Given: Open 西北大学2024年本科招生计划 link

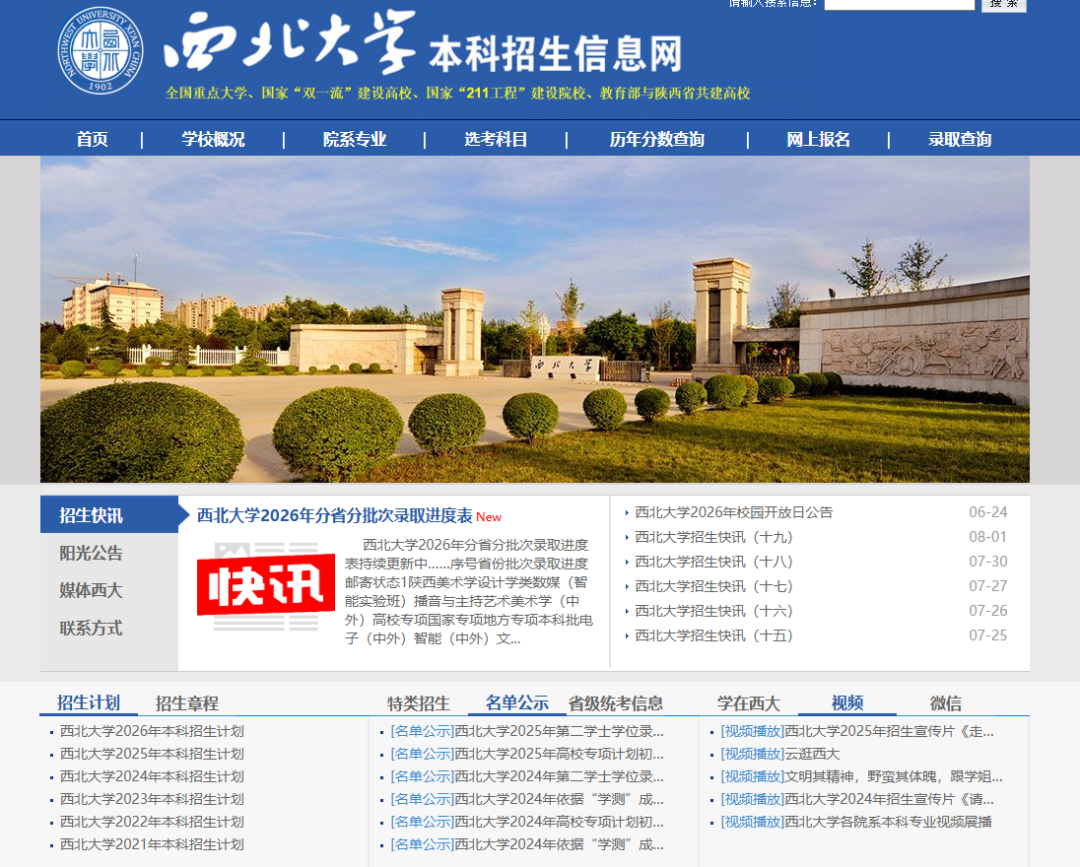Looking at the screenshot, I should coord(152,777).
